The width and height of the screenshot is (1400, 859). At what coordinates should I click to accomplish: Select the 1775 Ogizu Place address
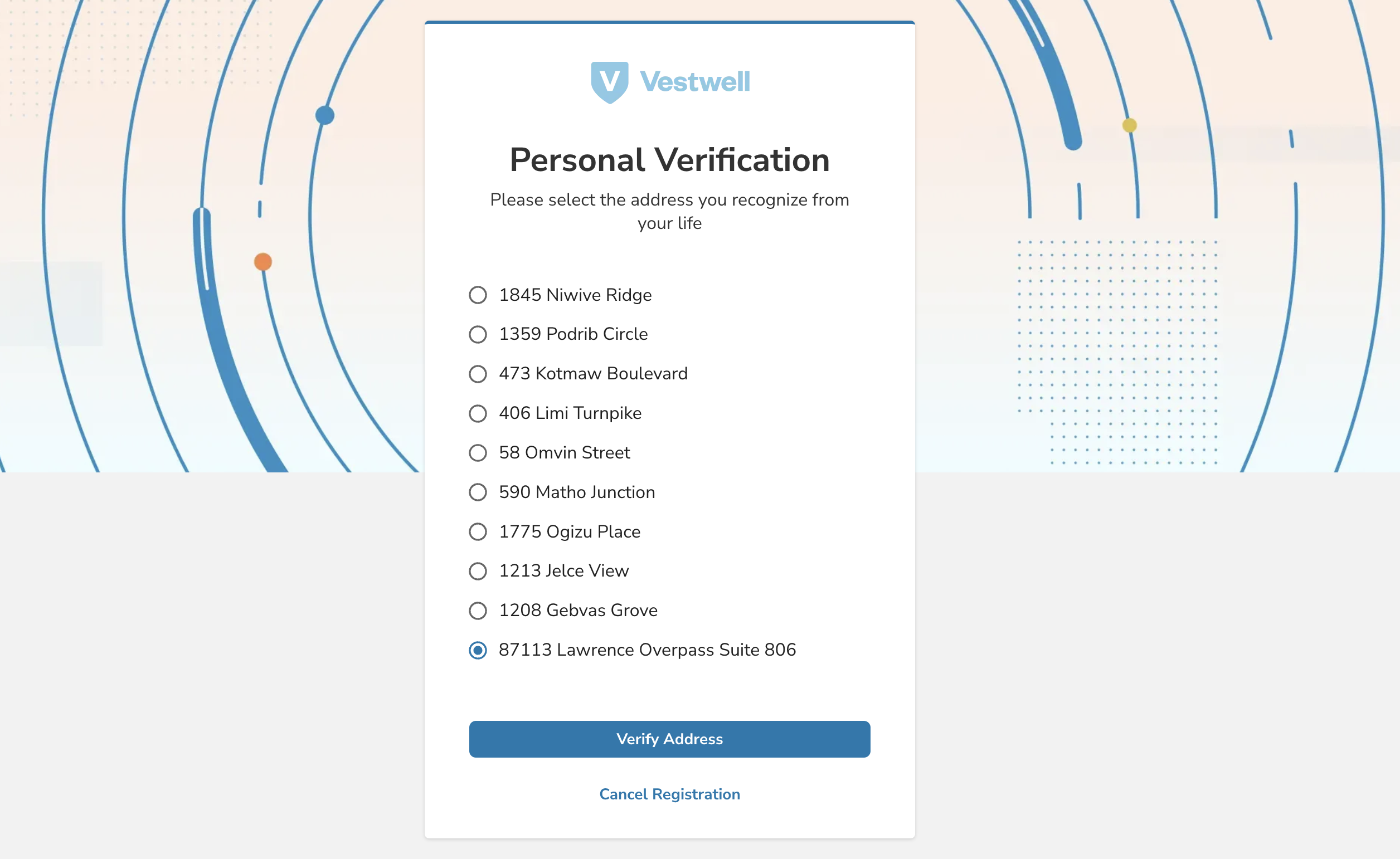click(478, 532)
